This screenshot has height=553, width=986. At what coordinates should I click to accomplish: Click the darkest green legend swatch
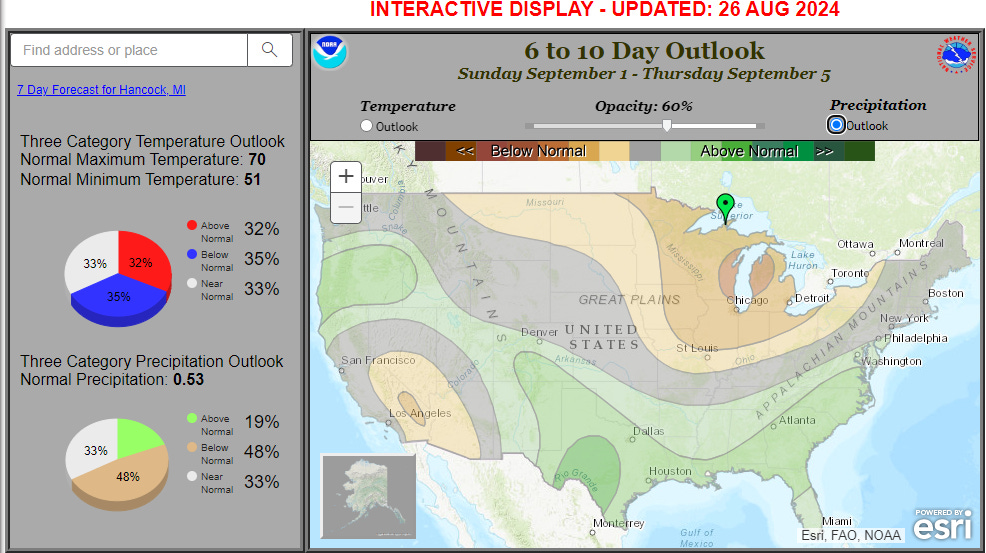coord(859,151)
